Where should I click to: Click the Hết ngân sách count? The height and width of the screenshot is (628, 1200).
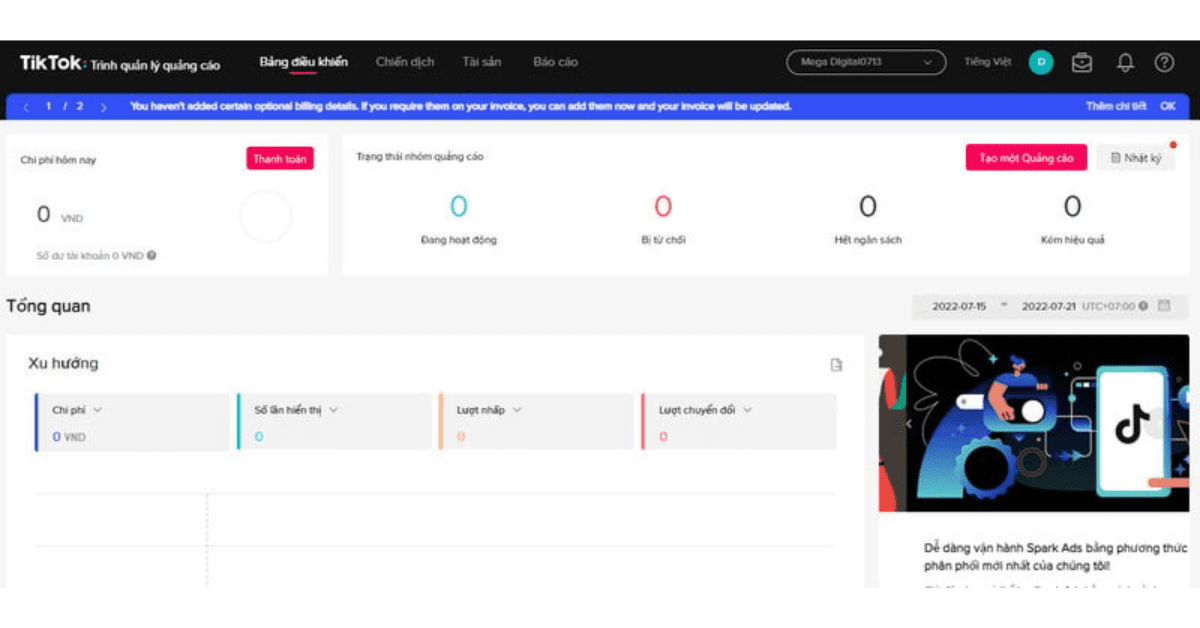click(x=868, y=207)
